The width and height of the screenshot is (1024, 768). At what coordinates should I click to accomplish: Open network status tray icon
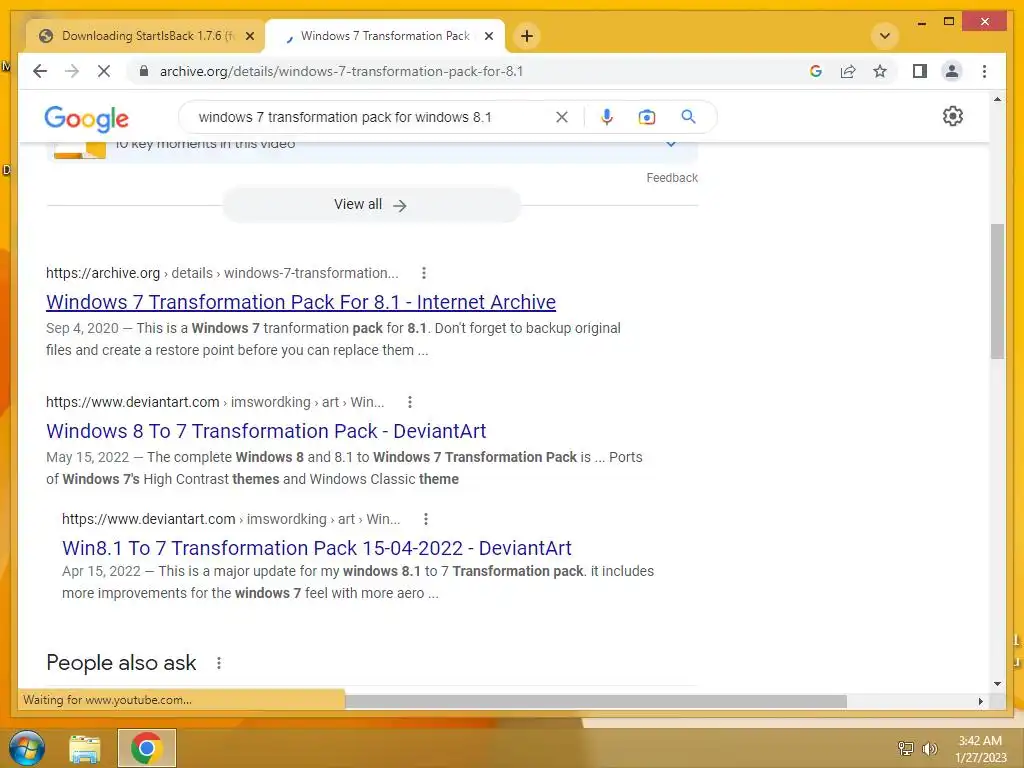(906, 748)
